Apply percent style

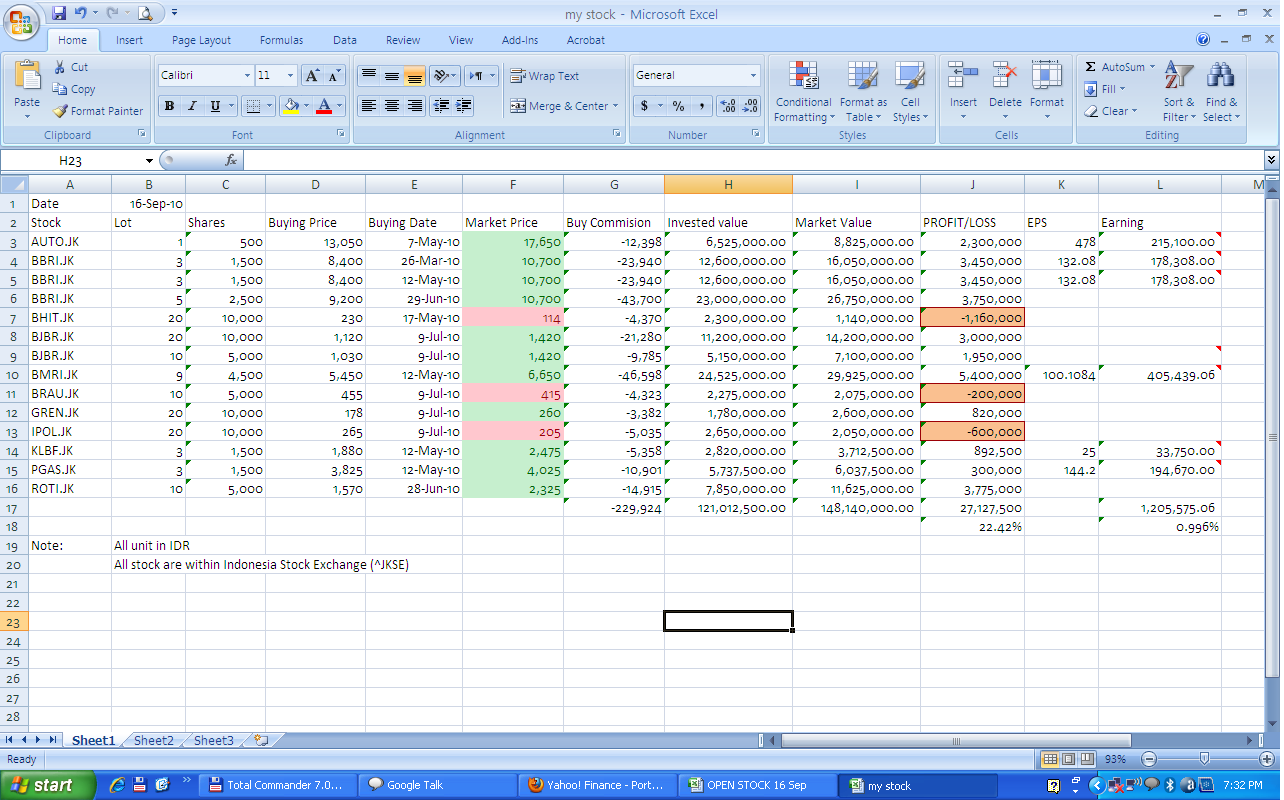point(678,106)
